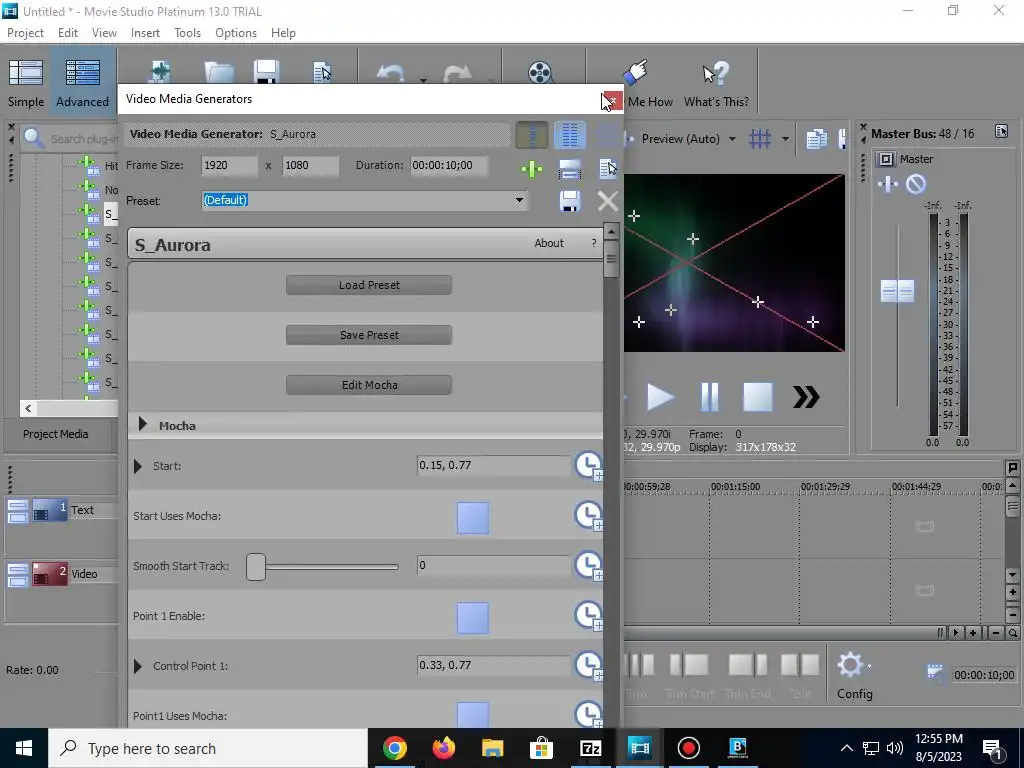Copy snapshot to clipboard icon in preview
The width and height of the screenshot is (1024, 768).
click(816, 139)
